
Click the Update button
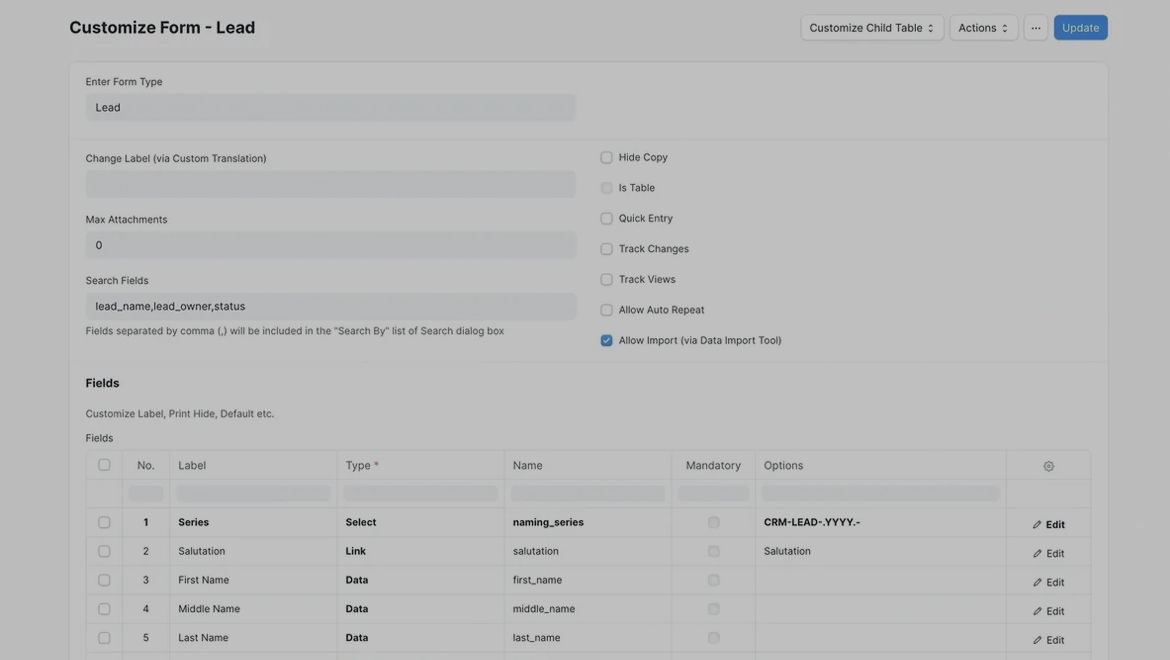click(1080, 28)
